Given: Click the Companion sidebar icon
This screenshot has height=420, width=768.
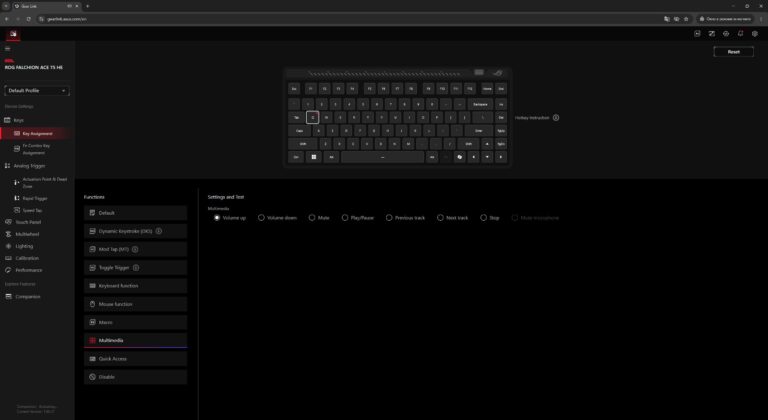Looking at the screenshot, I should (x=8, y=296).
